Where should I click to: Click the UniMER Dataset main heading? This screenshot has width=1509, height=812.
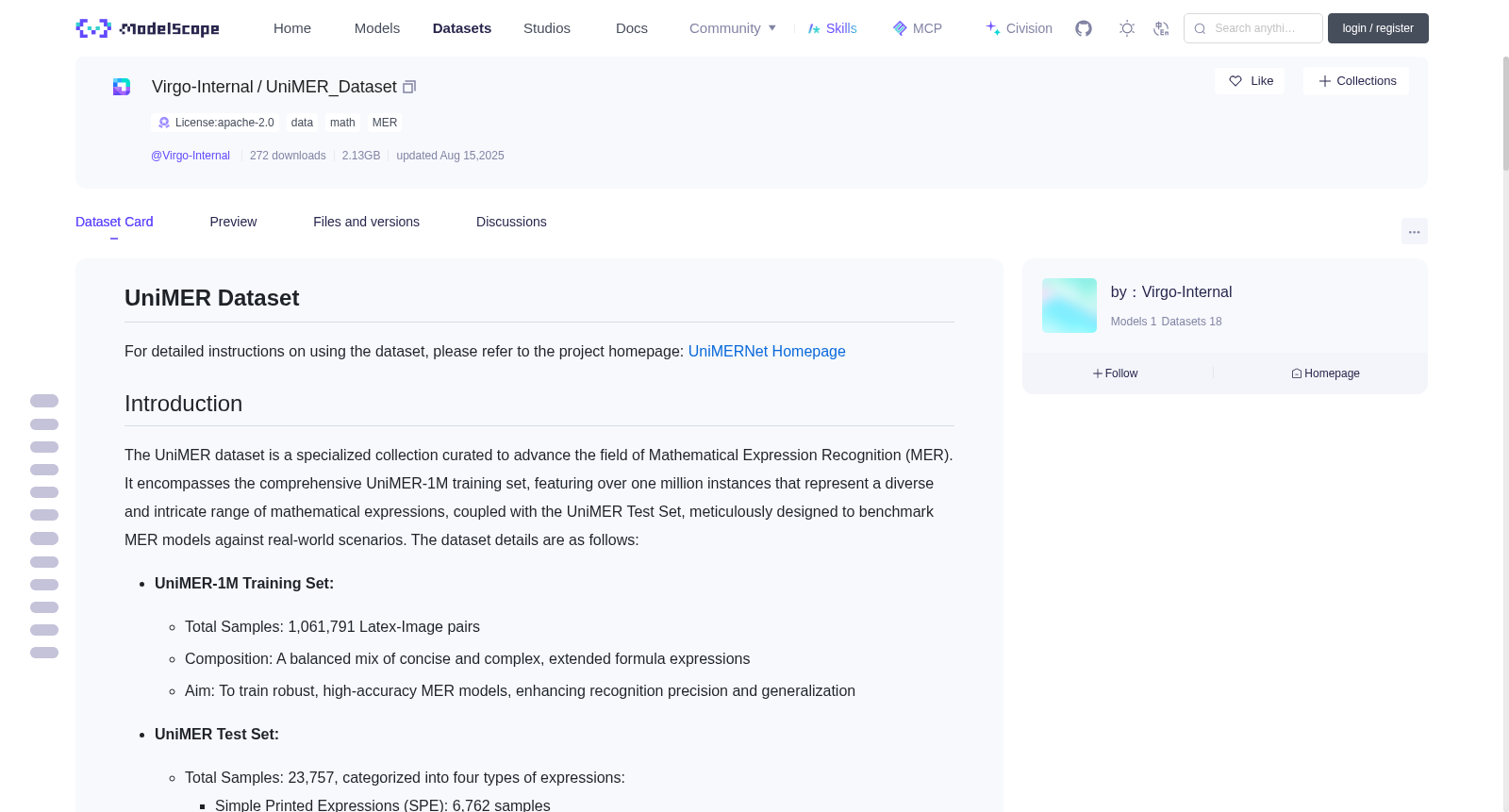coord(212,298)
